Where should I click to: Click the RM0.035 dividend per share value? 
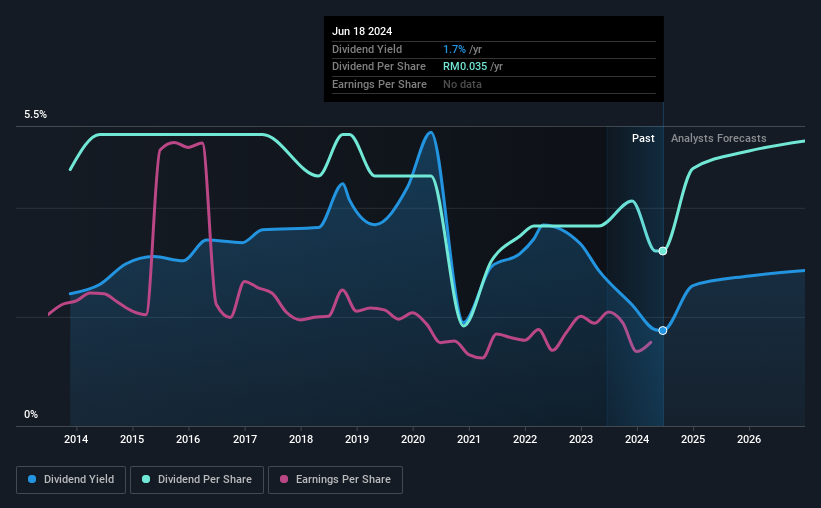[465, 67]
